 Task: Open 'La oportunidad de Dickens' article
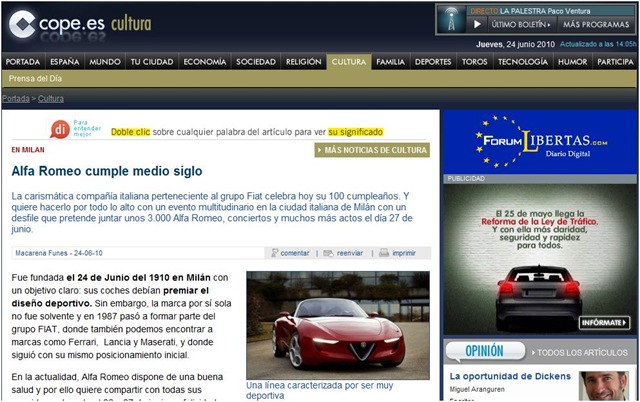point(510,376)
